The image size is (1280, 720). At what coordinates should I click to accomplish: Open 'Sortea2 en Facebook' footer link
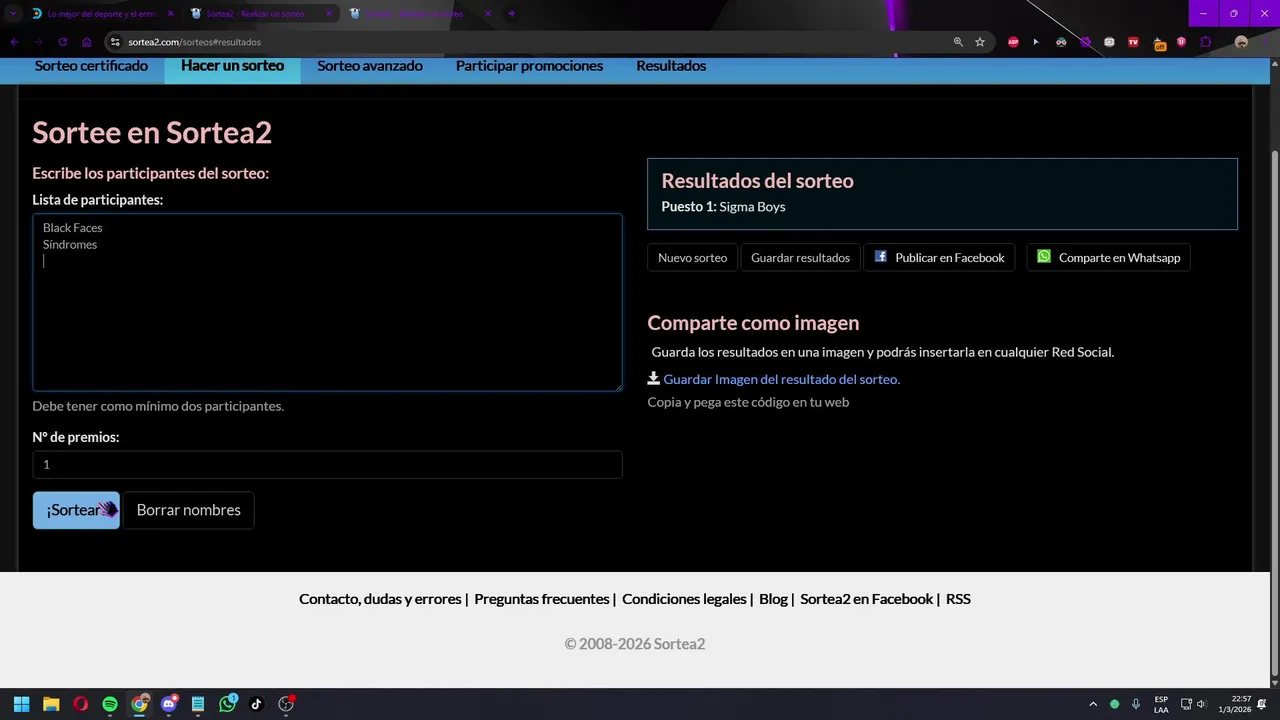866,599
